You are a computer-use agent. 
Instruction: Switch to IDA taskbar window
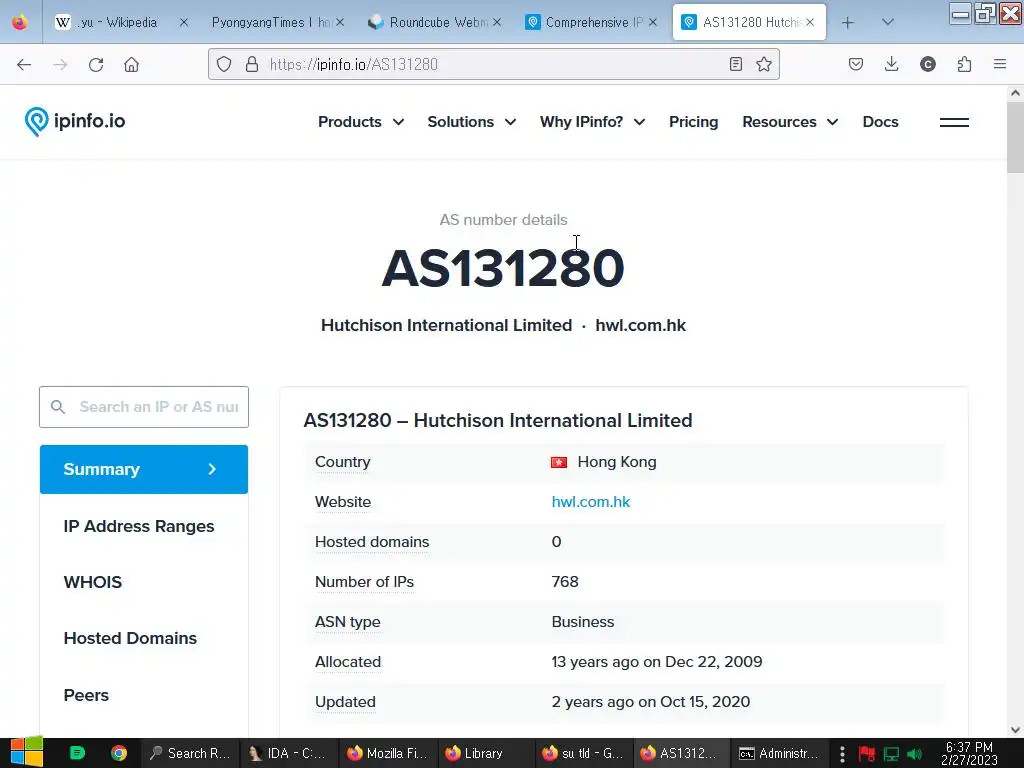(287, 753)
